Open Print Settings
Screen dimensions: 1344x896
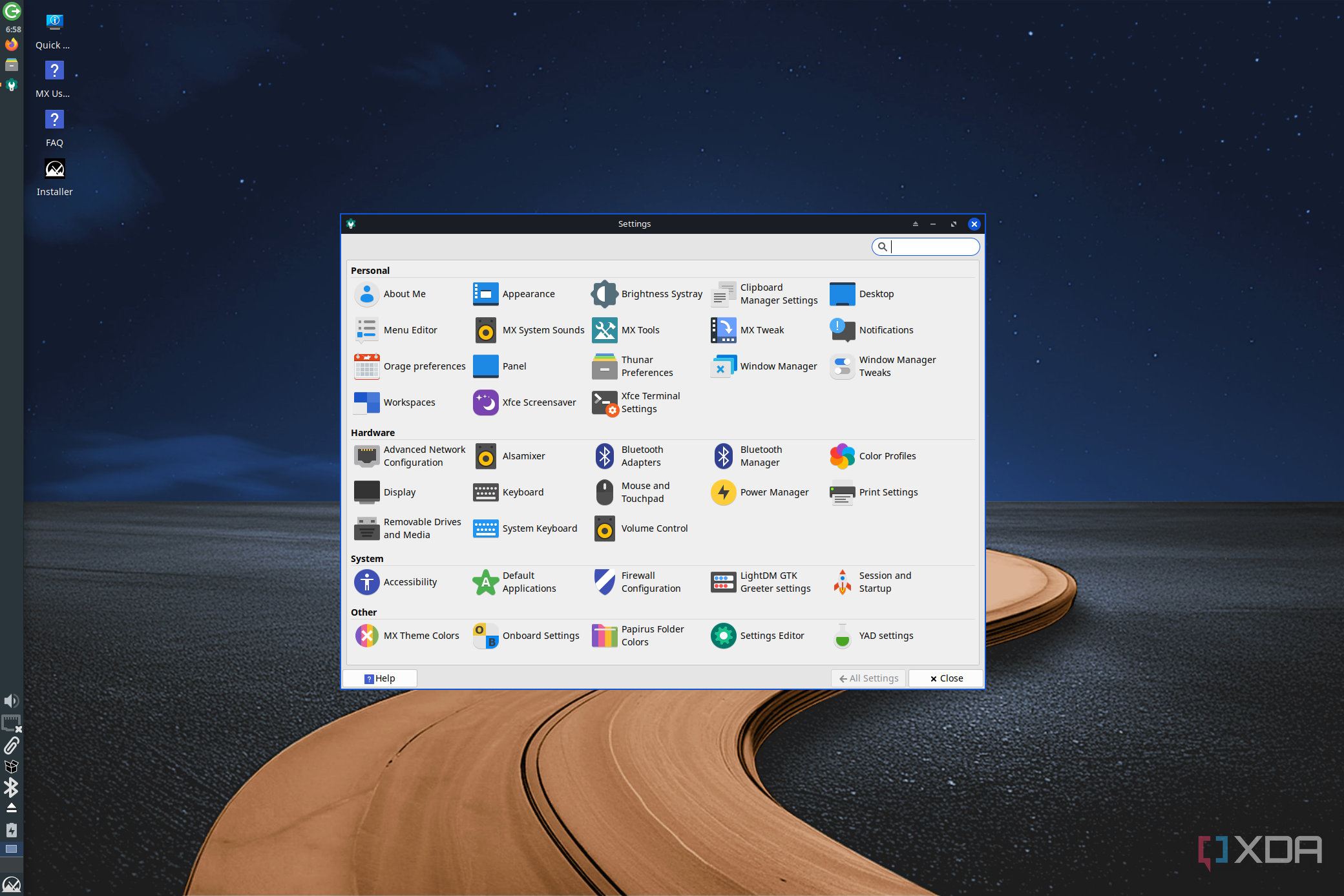[x=874, y=492]
